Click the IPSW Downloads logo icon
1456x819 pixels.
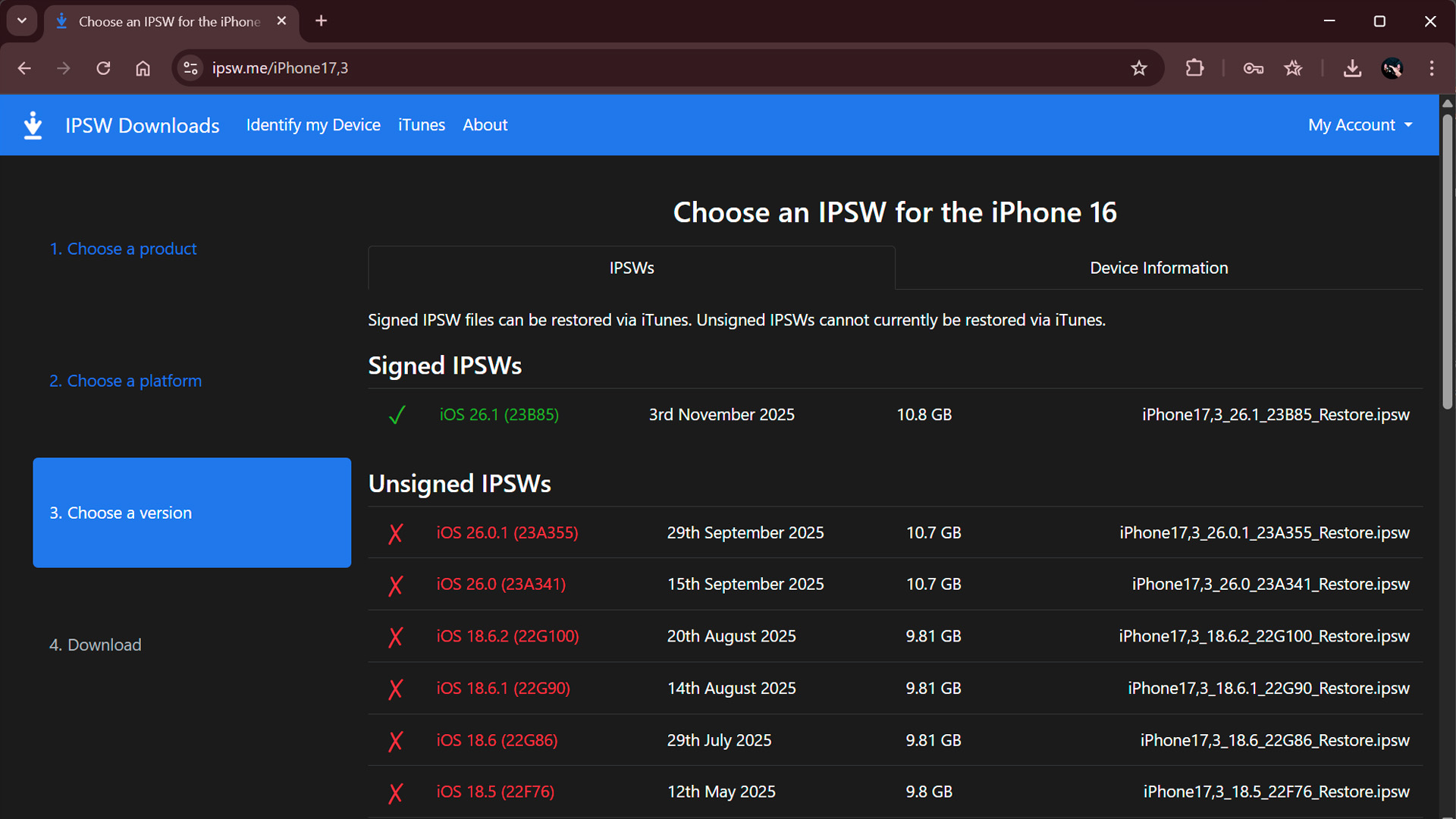click(x=33, y=125)
